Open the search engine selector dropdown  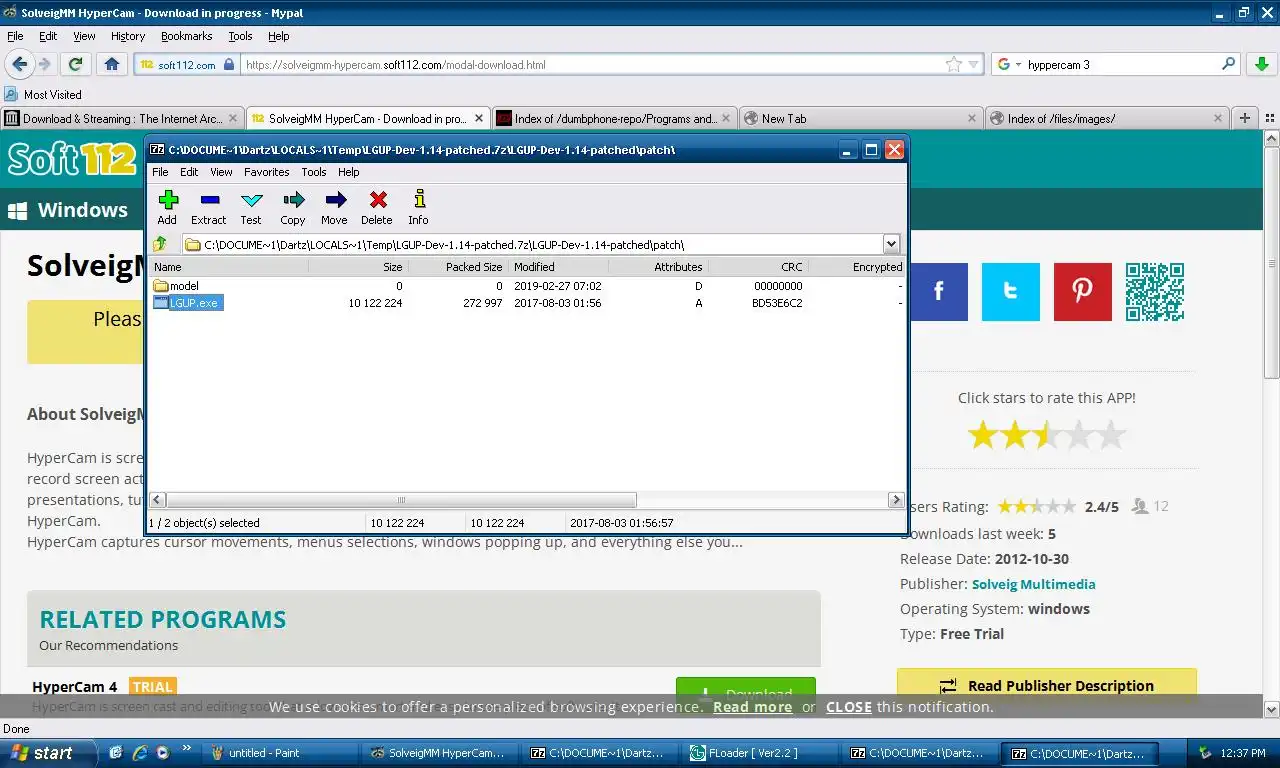(1018, 65)
